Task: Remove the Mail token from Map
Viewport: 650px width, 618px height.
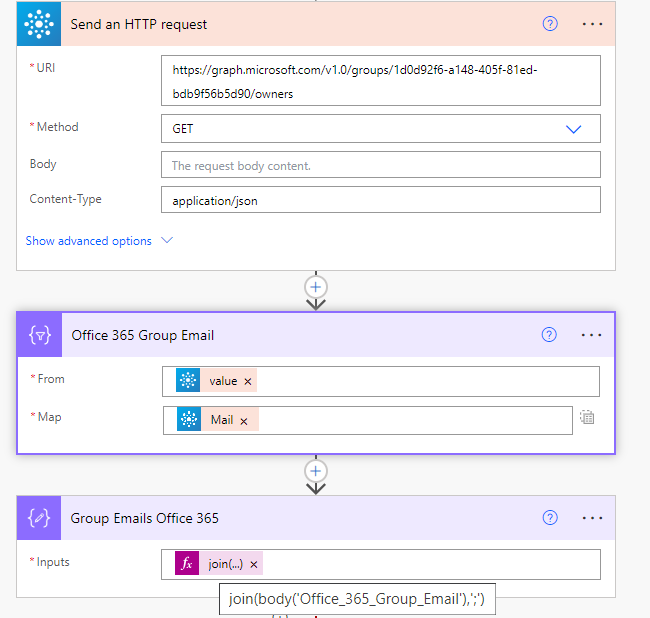Action: click(x=244, y=421)
